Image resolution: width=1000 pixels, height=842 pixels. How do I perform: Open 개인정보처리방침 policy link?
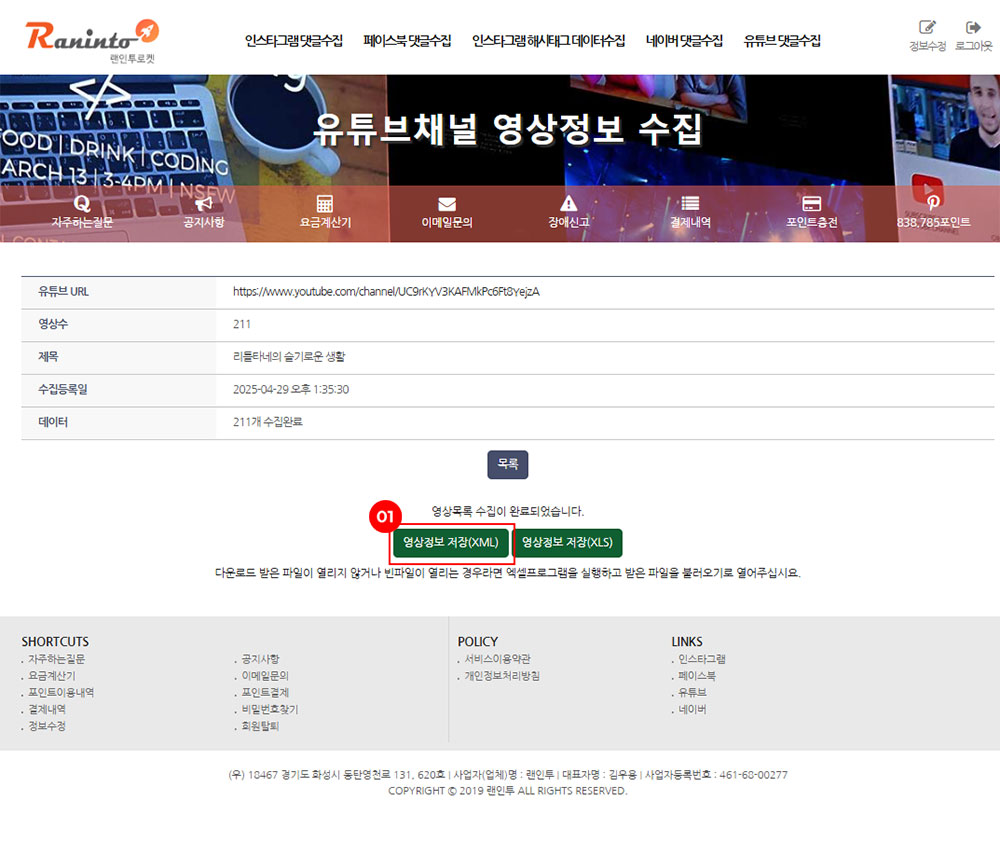[501, 676]
